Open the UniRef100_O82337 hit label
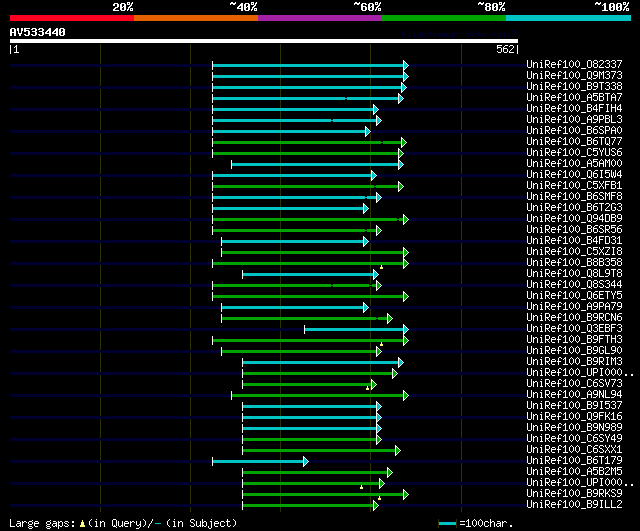The height and width of the screenshot is (531, 640). (574, 64)
